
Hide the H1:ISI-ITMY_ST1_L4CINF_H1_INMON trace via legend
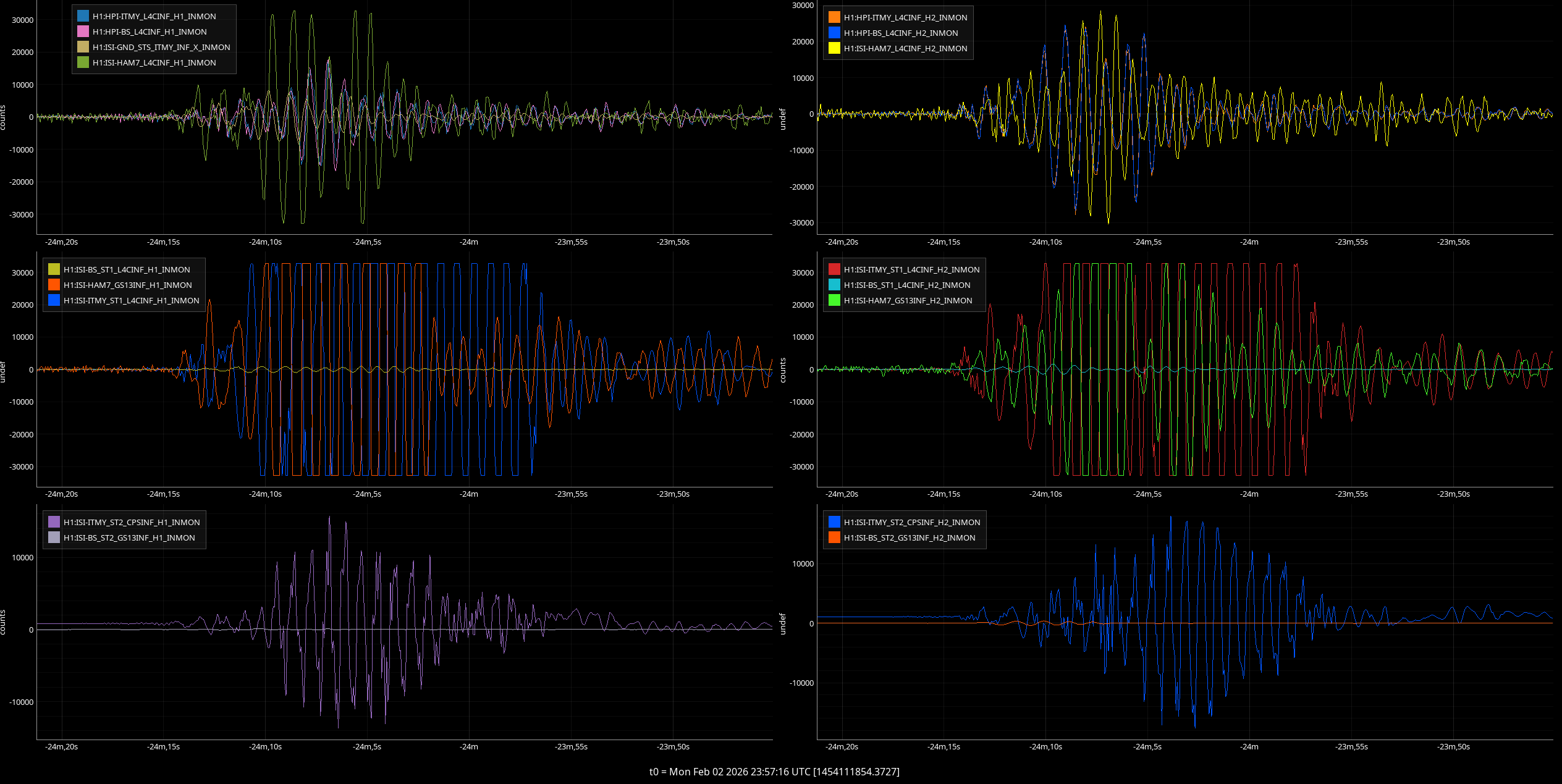(x=131, y=301)
